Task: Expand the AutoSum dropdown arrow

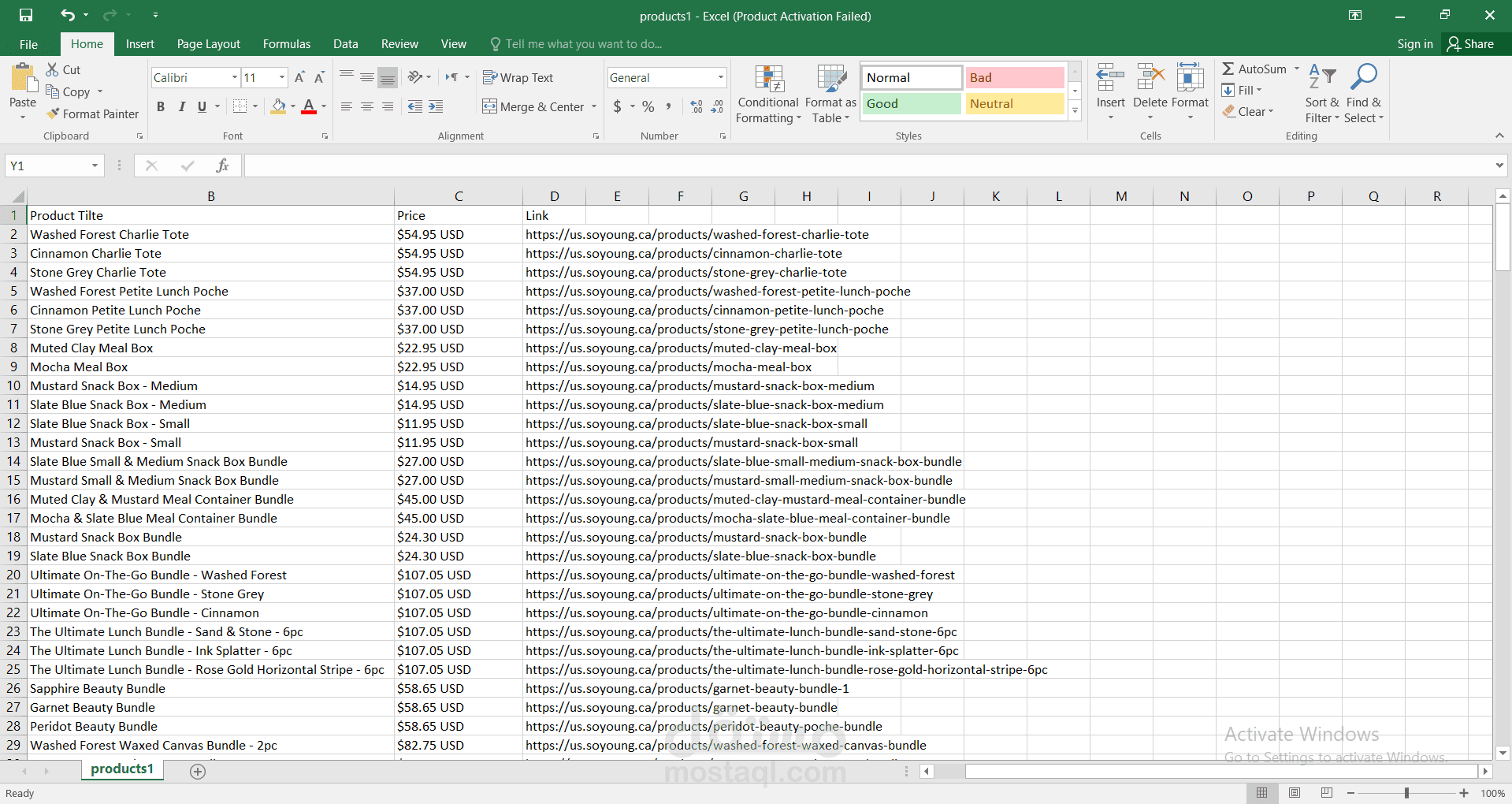Action: pyautogui.click(x=1297, y=69)
